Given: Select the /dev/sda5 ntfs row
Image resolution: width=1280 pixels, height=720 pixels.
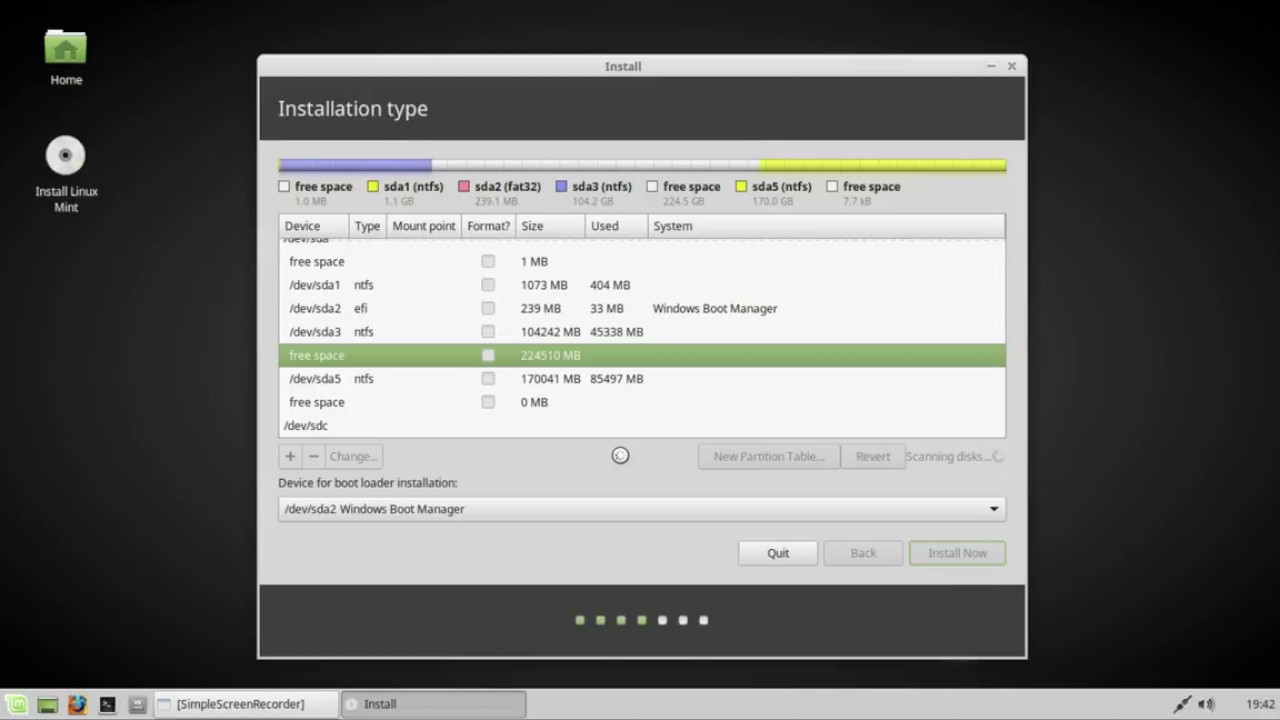Looking at the screenshot, I should point(642,379).
